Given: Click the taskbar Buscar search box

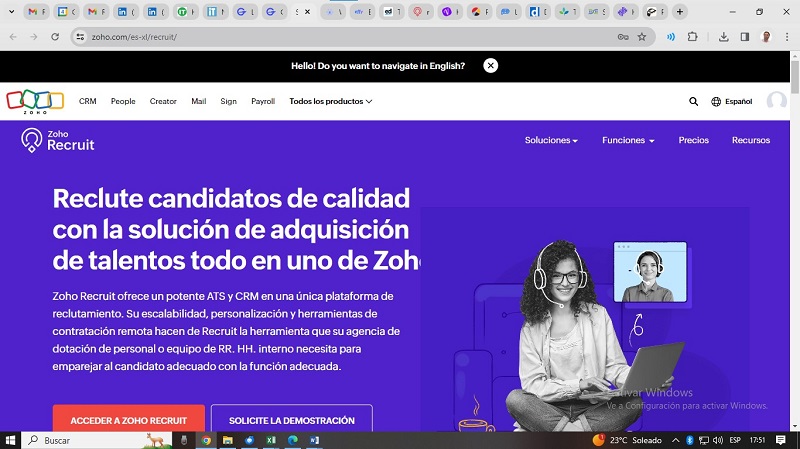Looking at the screenshot, I should pyautogui.click(x=97, y=440).
